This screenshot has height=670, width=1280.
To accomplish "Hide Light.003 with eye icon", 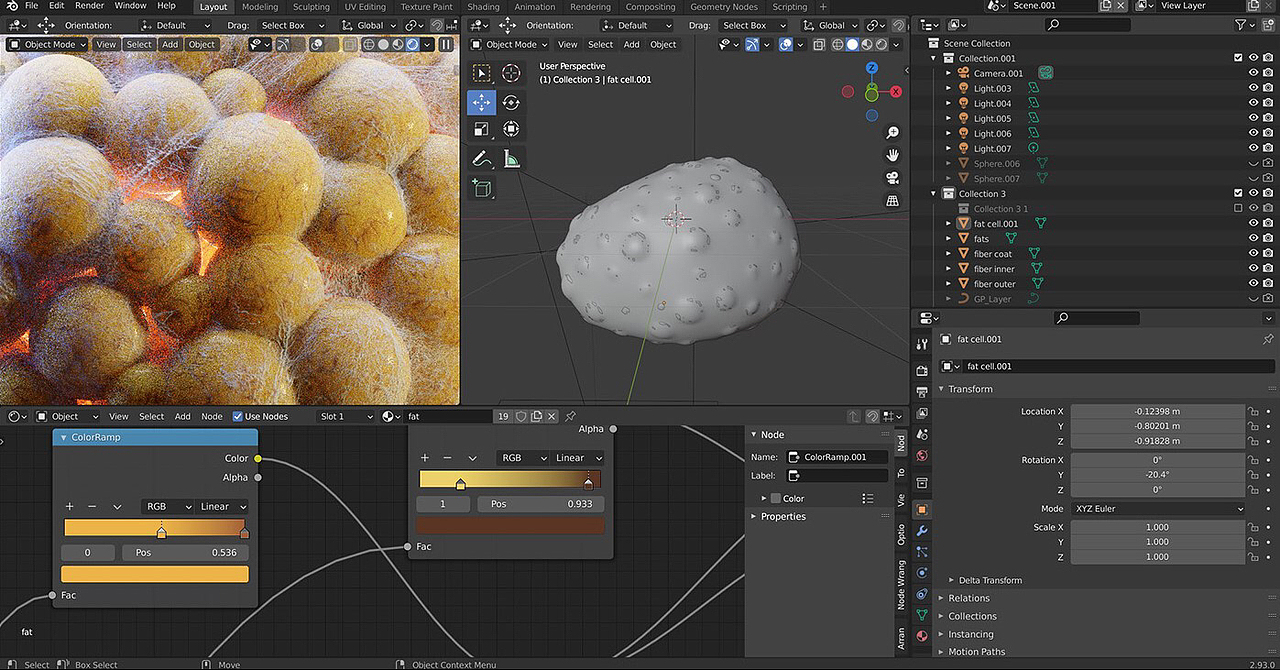I will tap(1253, 88).
